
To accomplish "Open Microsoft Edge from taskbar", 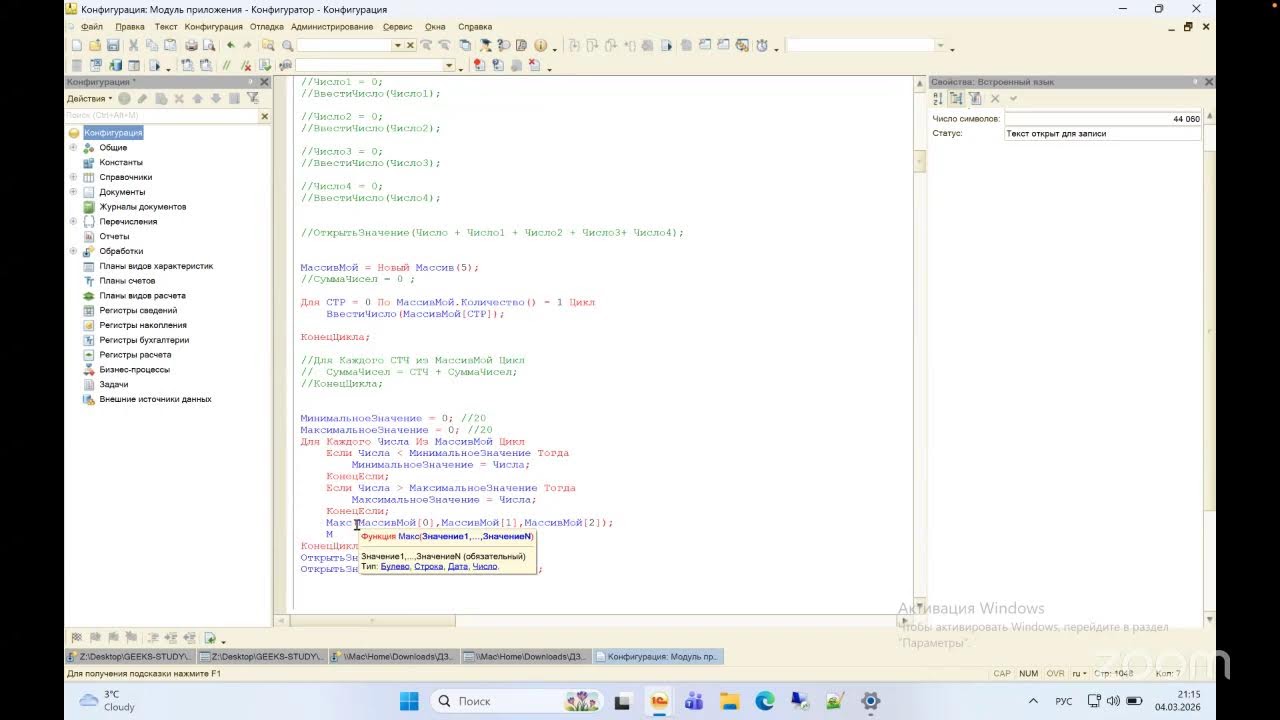I will (x=765, y=701).
